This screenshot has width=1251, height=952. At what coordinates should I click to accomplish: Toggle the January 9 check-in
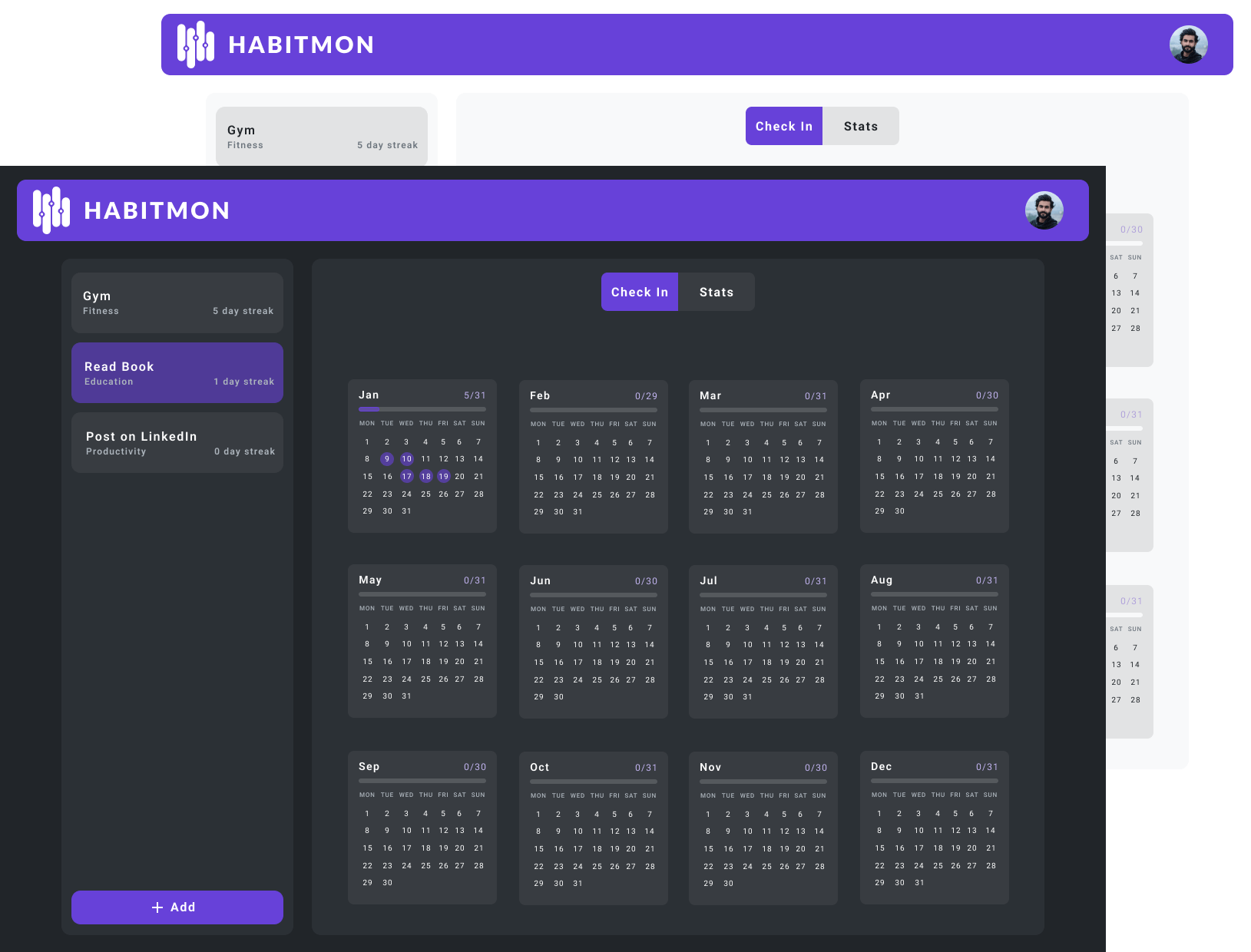pos(387,459)
